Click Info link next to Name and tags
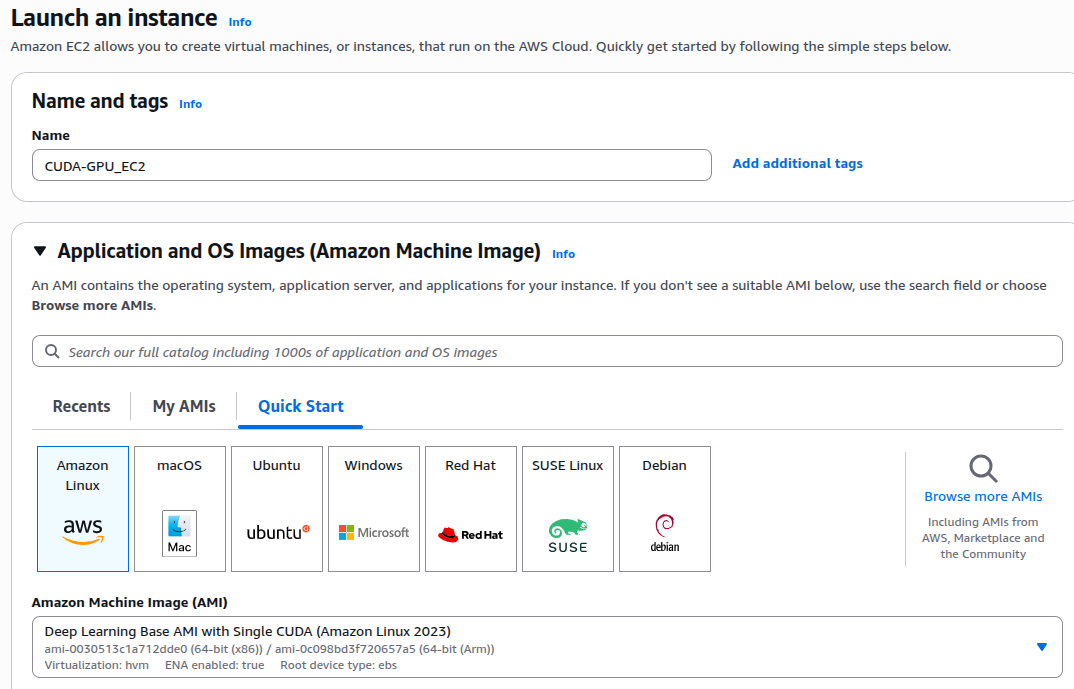The width and height of the screenshot is (1074, 689). 190,104
